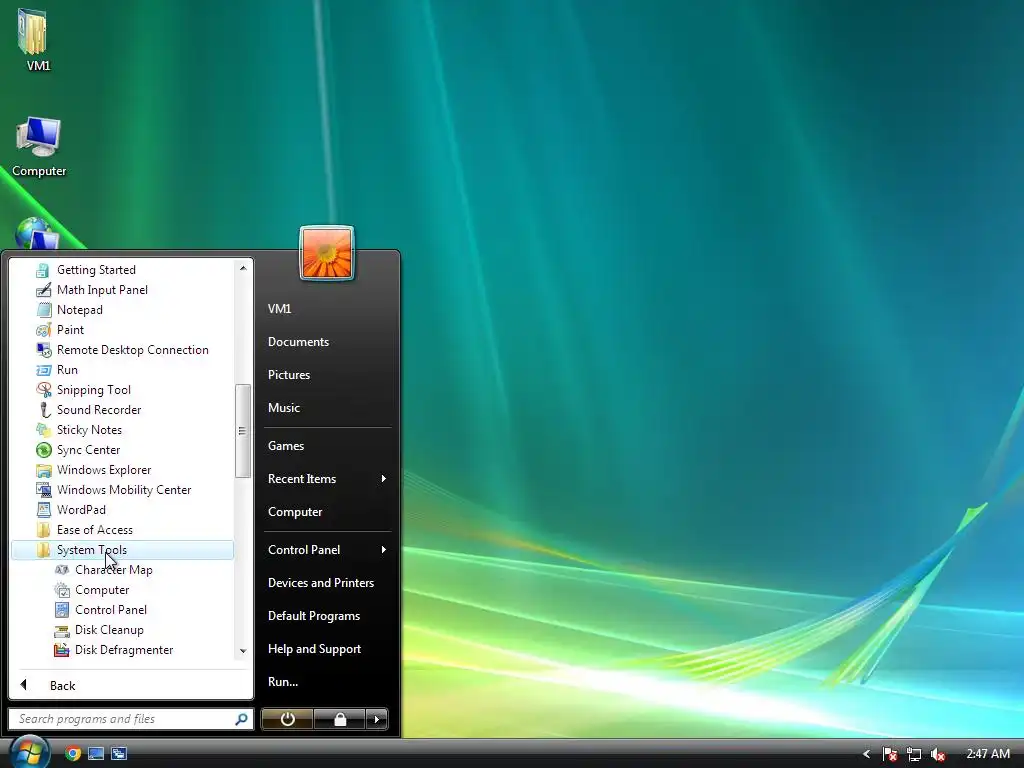Open Help and Support
Image resolution: width=1024 pixels, height=768 pixels.
click(314, 648)
